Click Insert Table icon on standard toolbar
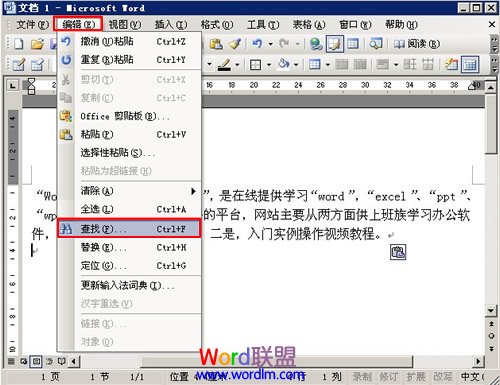 353,44
